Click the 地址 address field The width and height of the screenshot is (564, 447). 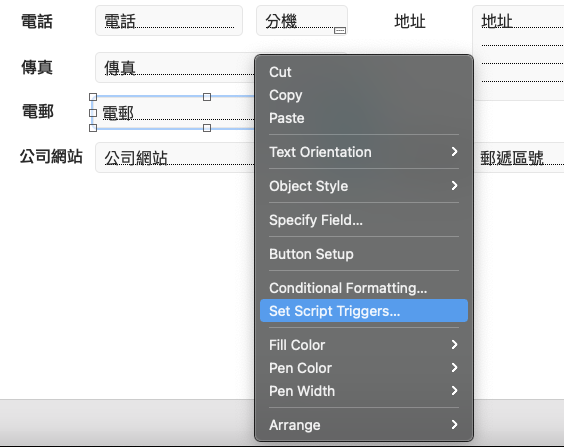click(x=518, y=53)
